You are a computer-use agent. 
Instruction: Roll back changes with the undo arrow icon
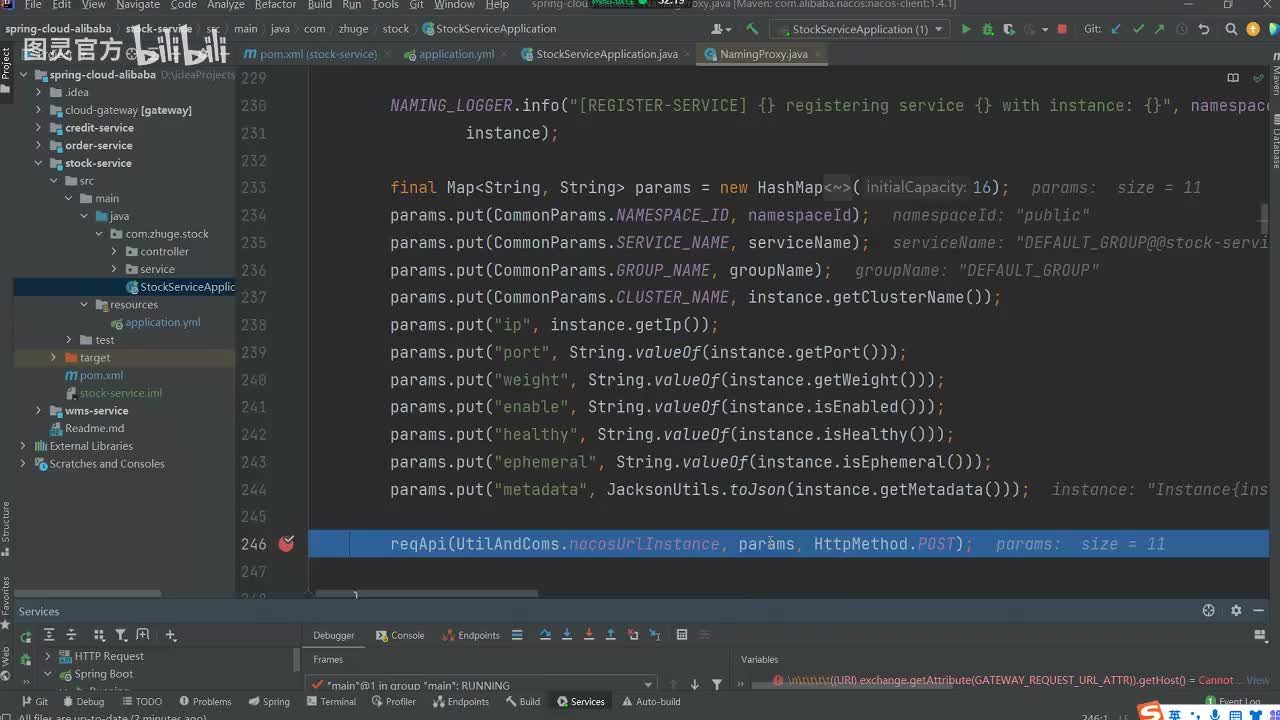1204,29
